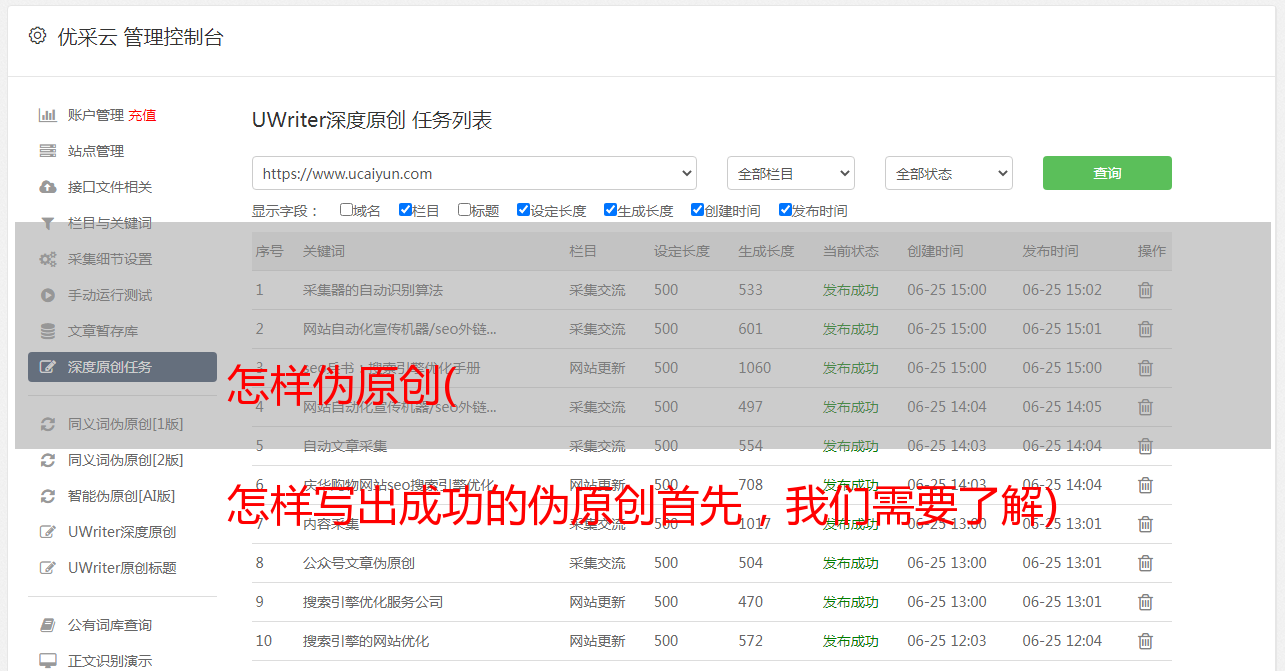This screenshot has height=671, width=1285.
Task: Click the 当前状态 column header
Action: coord(851,251)
